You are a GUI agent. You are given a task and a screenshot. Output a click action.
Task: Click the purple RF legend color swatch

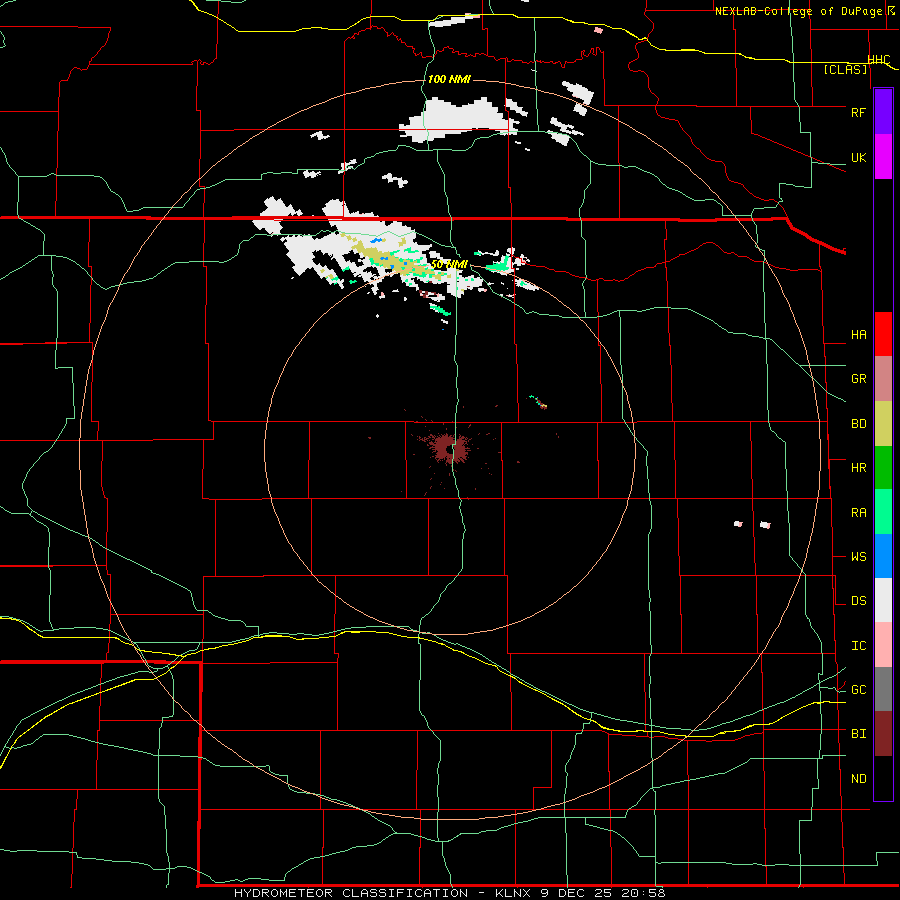click(x=883, y=112)
